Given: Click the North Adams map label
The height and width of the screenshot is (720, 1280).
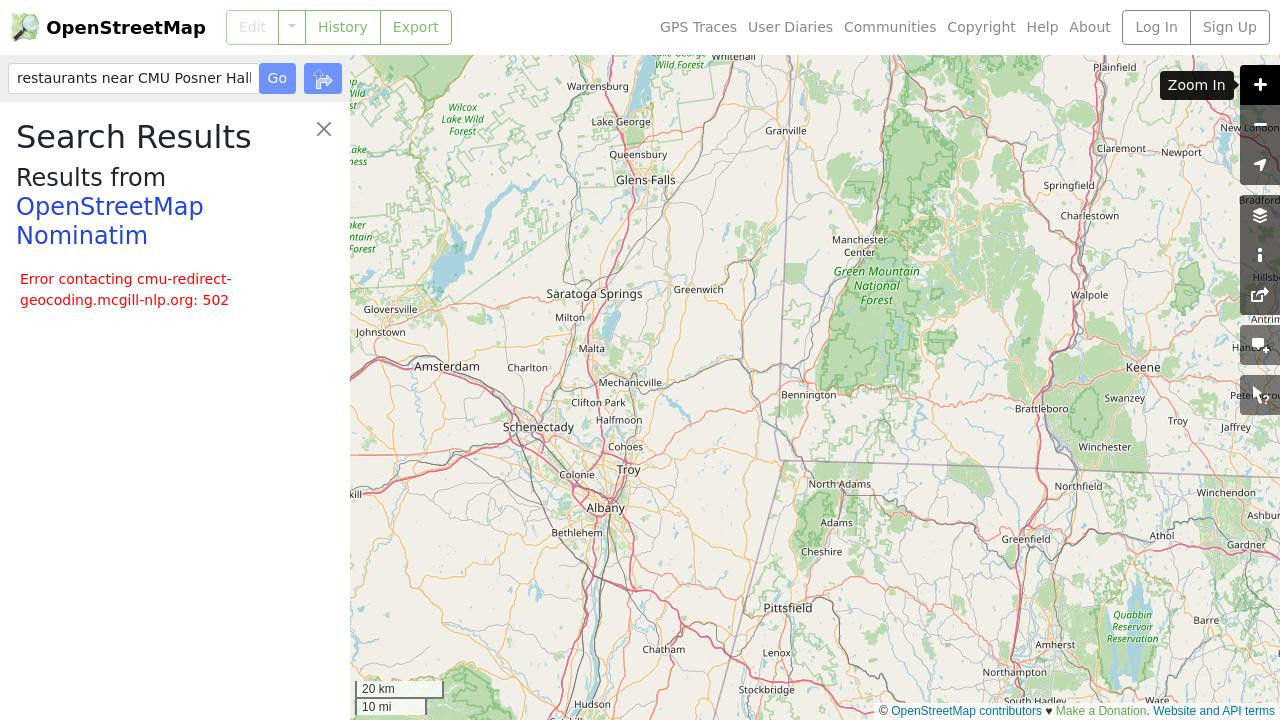Looking at the screenshot, I should click(840, 484).
